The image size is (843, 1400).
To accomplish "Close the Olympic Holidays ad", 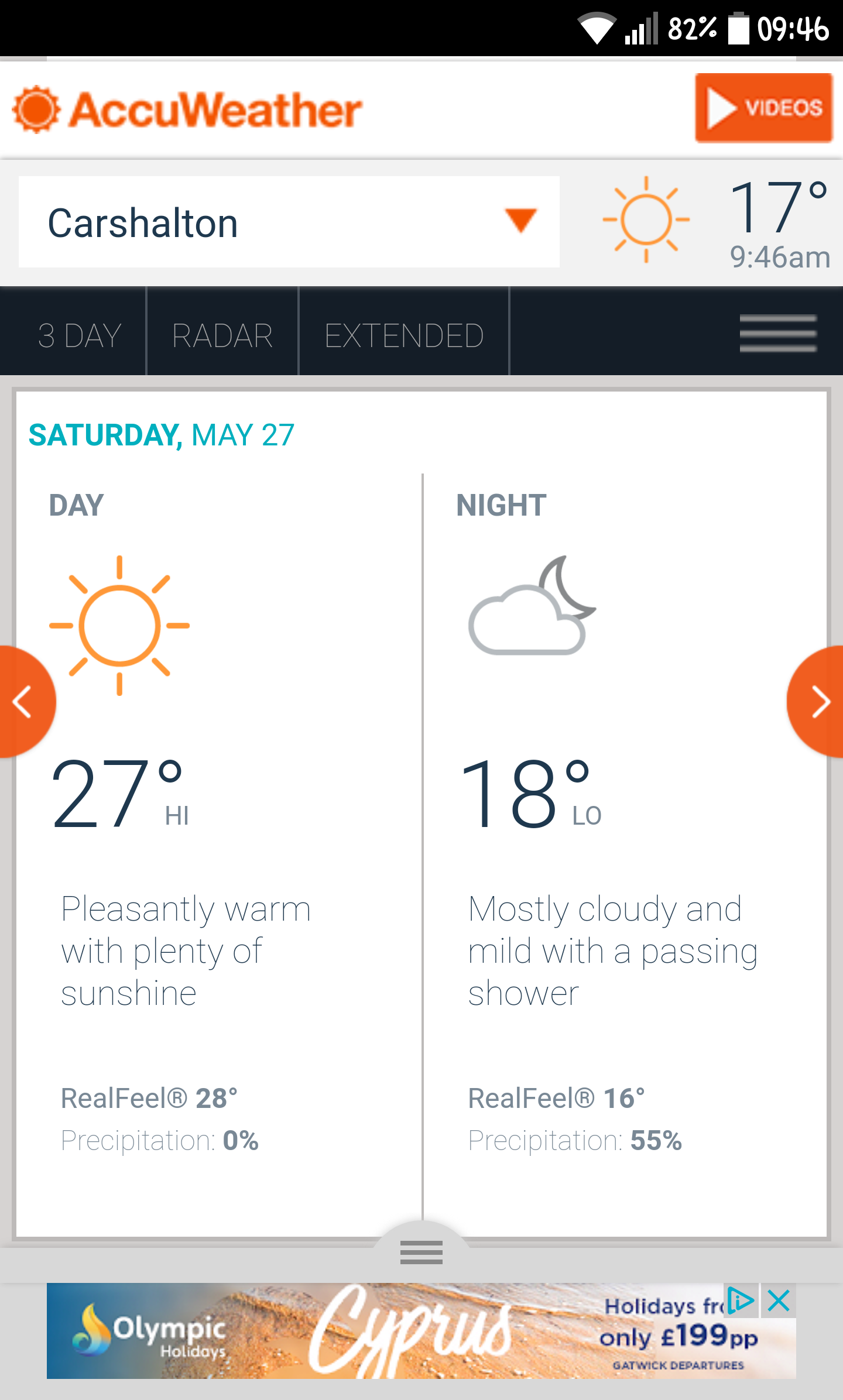I will click(x=779, y=1301).
